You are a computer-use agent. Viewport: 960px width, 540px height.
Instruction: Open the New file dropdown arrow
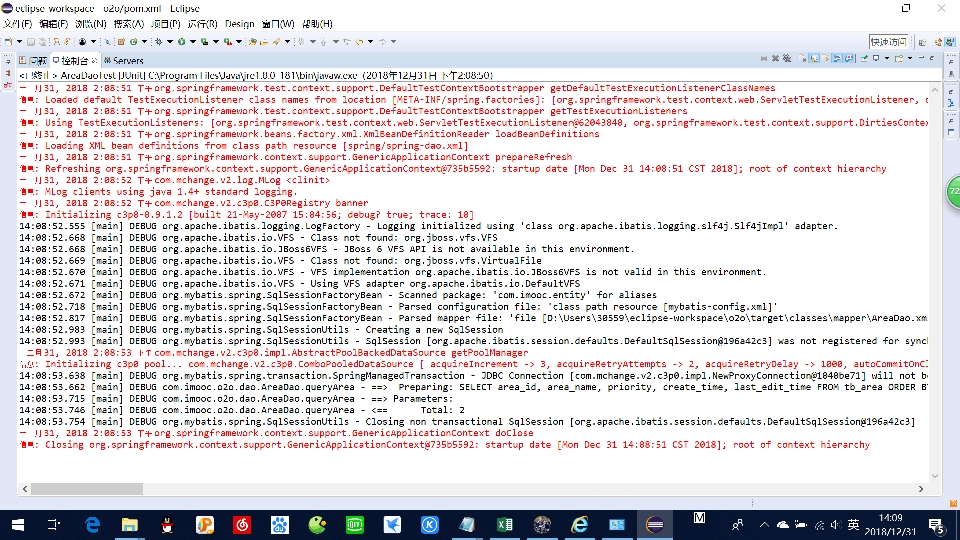(x=20, y=42)
